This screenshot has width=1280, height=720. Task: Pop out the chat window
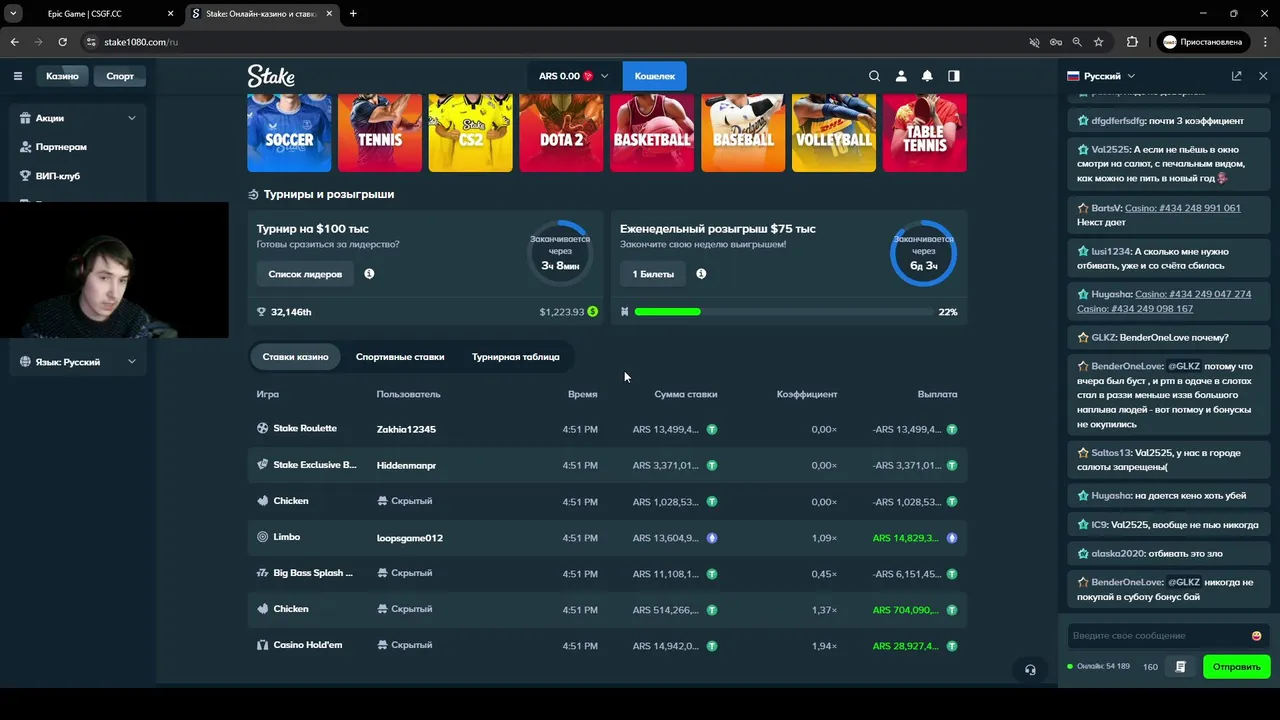(1237, 76)
